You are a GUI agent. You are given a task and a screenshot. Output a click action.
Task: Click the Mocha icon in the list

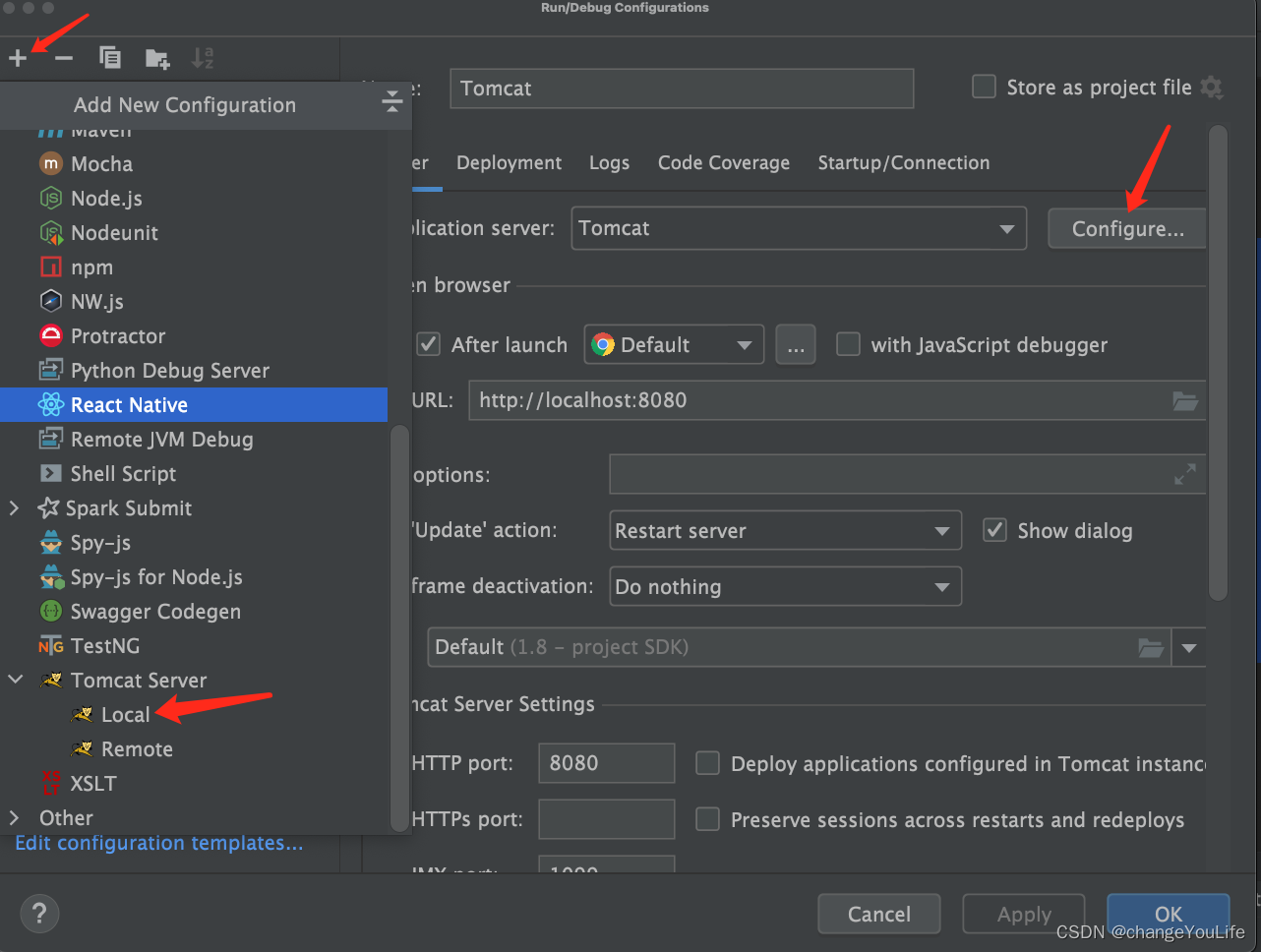(x=50, y=163)
